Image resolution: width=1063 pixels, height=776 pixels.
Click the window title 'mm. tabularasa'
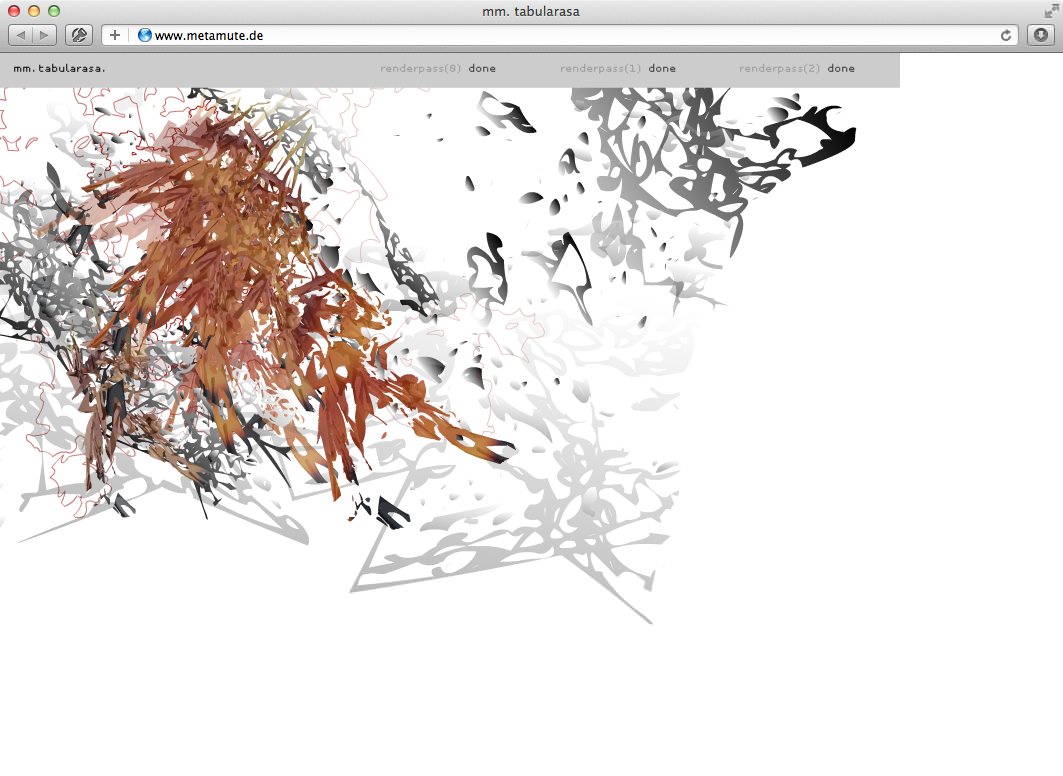click(x=531, y=11)
